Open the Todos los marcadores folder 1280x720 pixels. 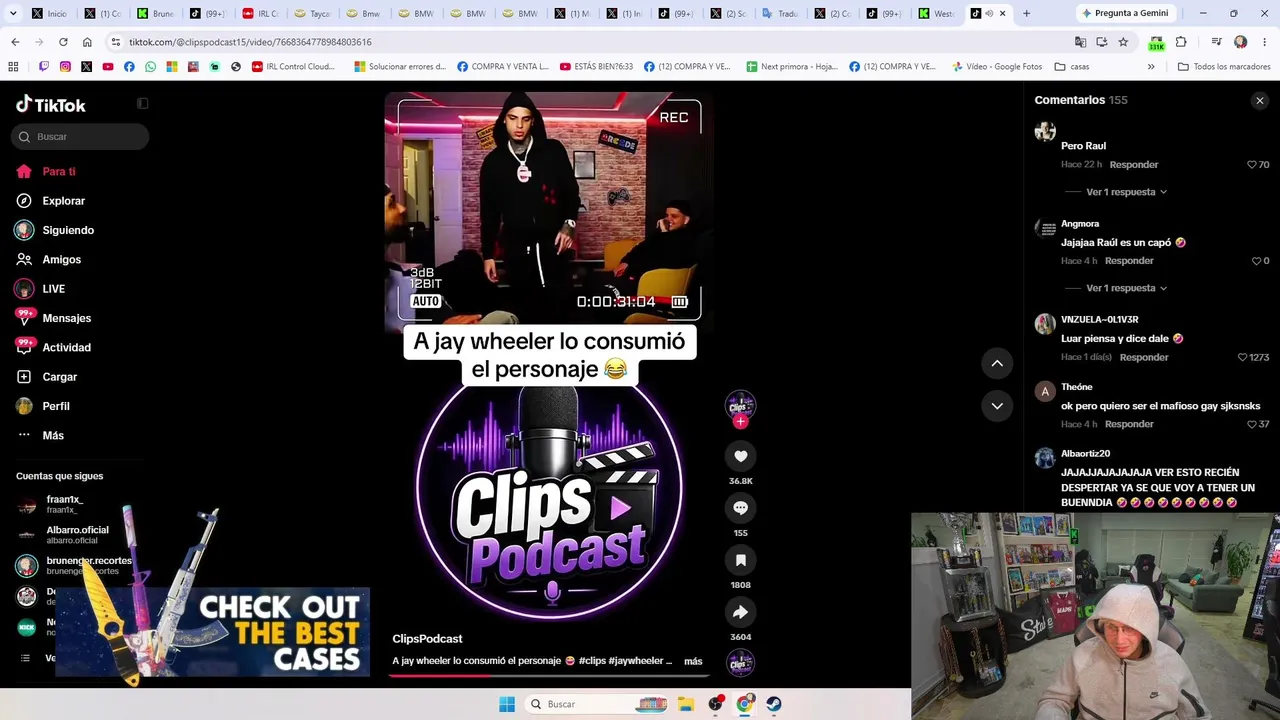pos(1224,67)
